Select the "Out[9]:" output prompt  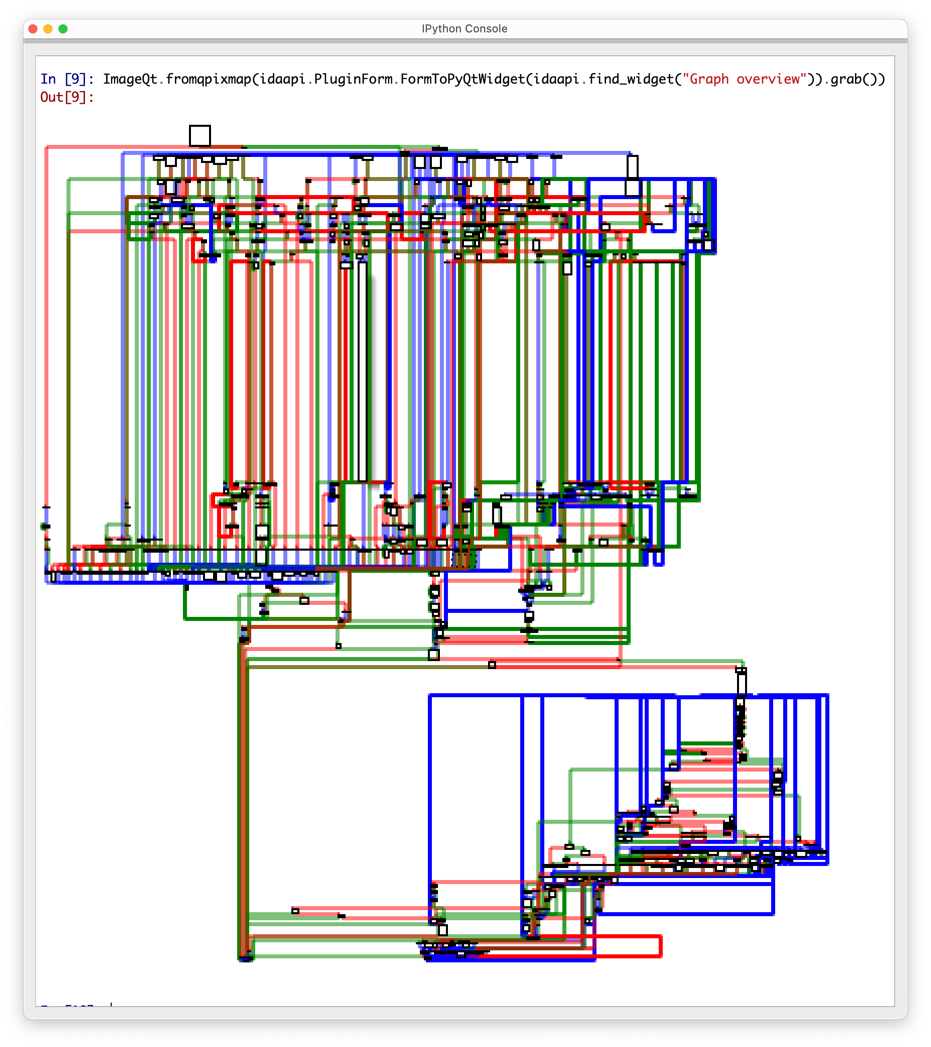tap(67, 97)
